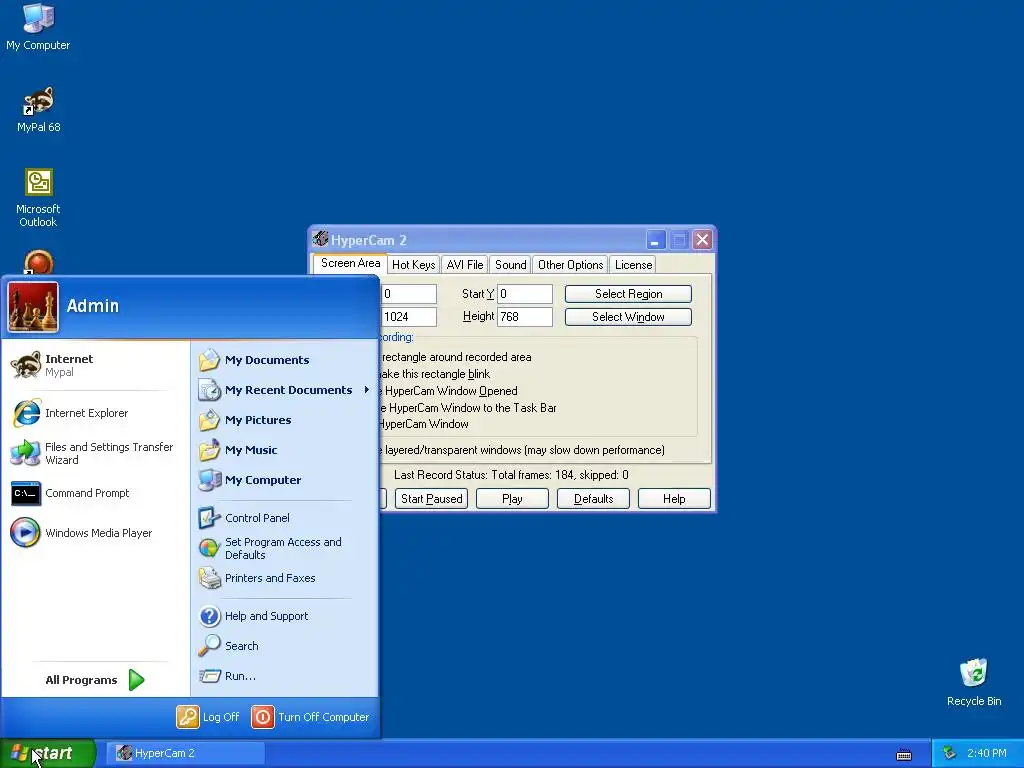The height and width of the screenshot is (768, 1024).
Task: Click the keyboard icon in taskbar
Action: (904, 754)
